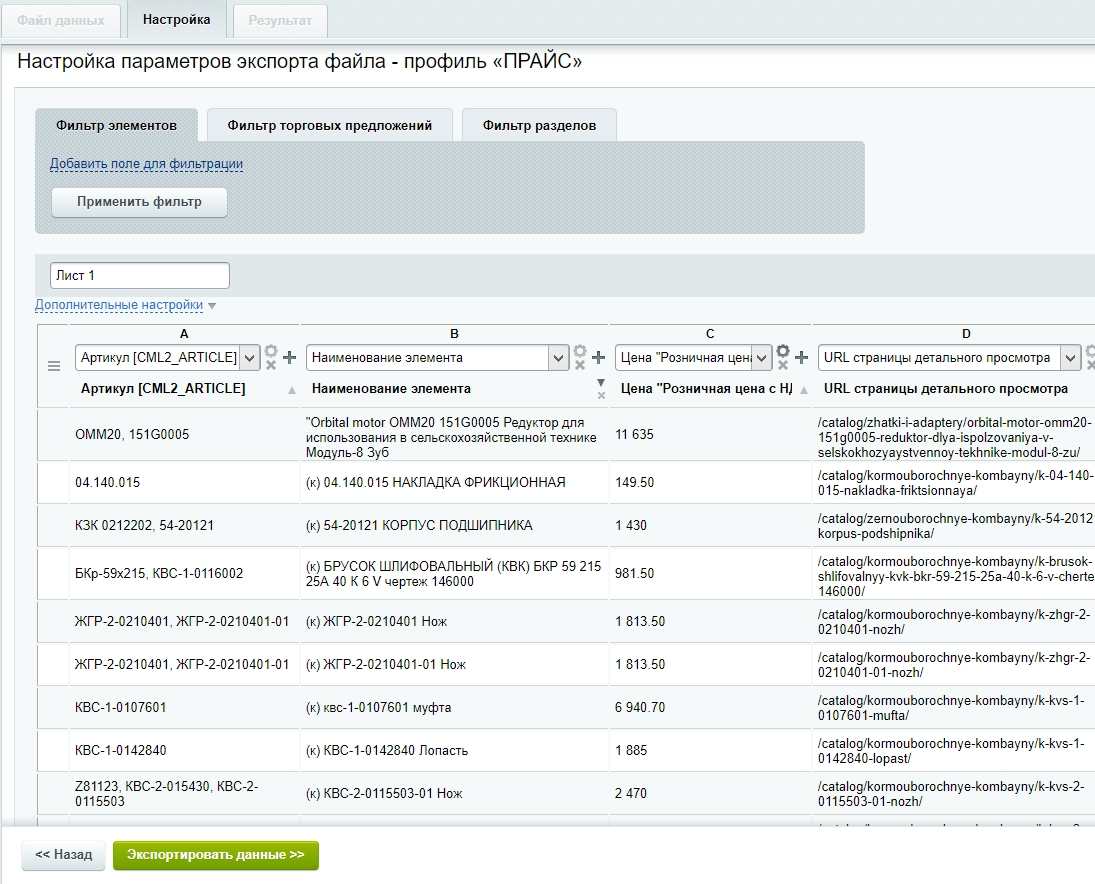The image size is (1095, 884).
Task: Select column D header letter
Action: tap(966, 334)
